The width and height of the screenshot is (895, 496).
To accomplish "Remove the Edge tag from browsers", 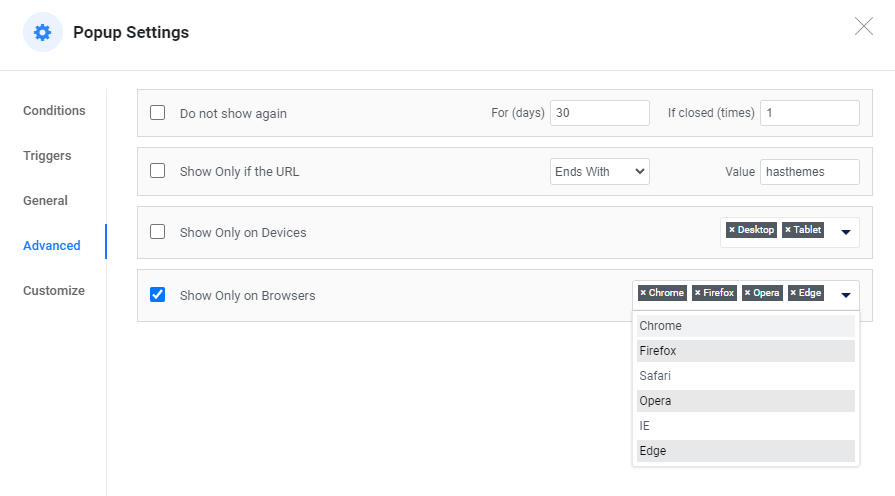I will (x=793, y=293).
